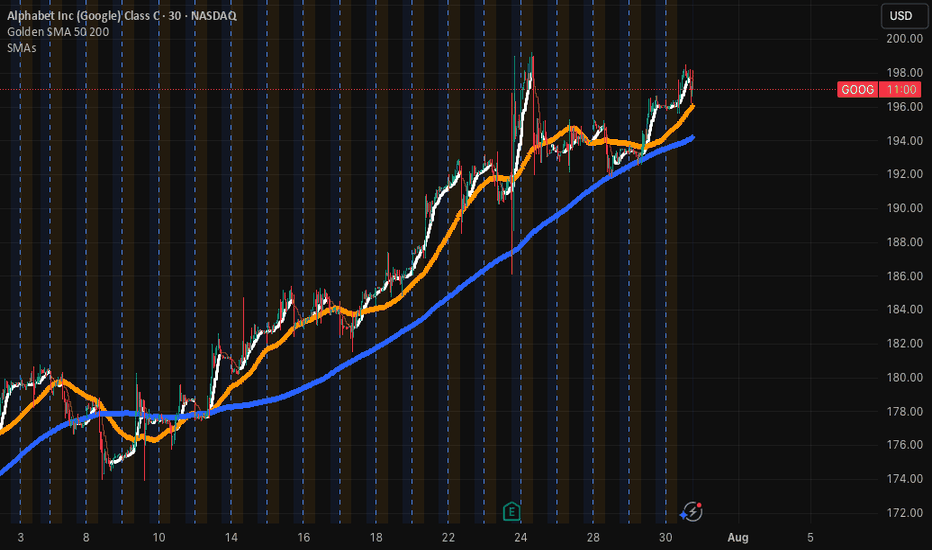The image size is (932, 550).
Task: Click the 198.00 price axis label
Action: (904, 73)
